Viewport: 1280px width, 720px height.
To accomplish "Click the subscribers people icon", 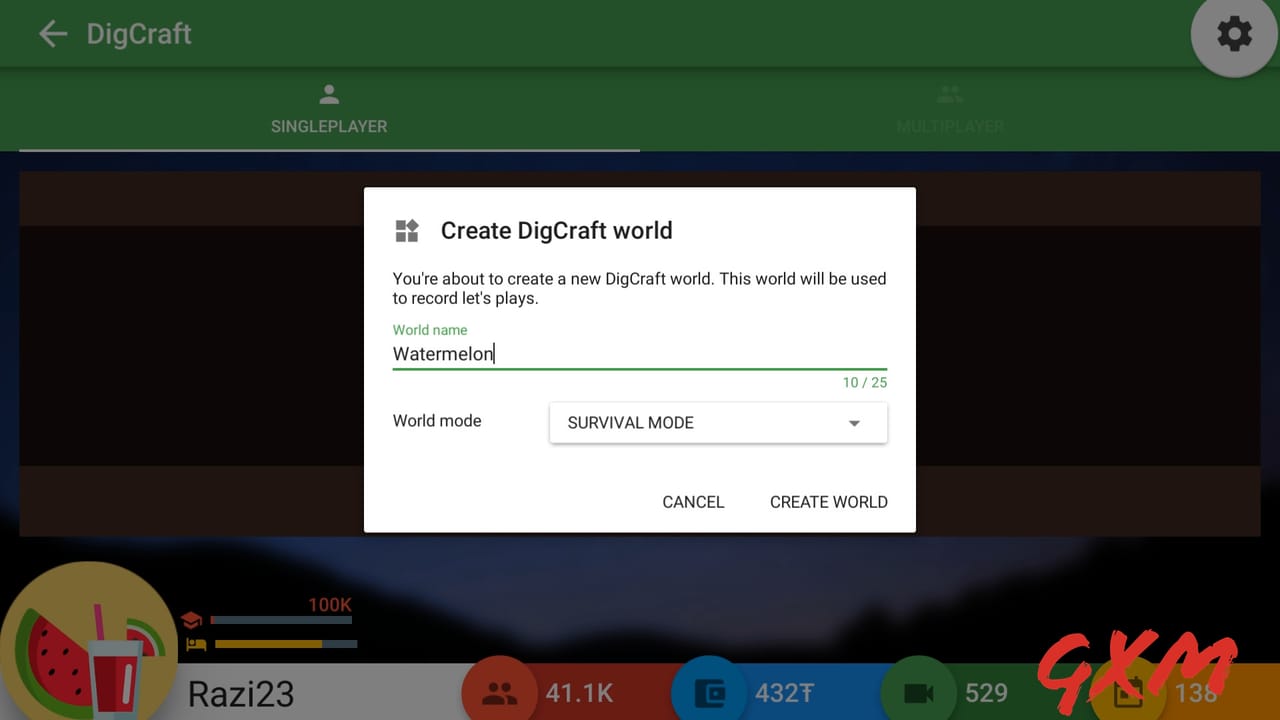I will [499, 693].
